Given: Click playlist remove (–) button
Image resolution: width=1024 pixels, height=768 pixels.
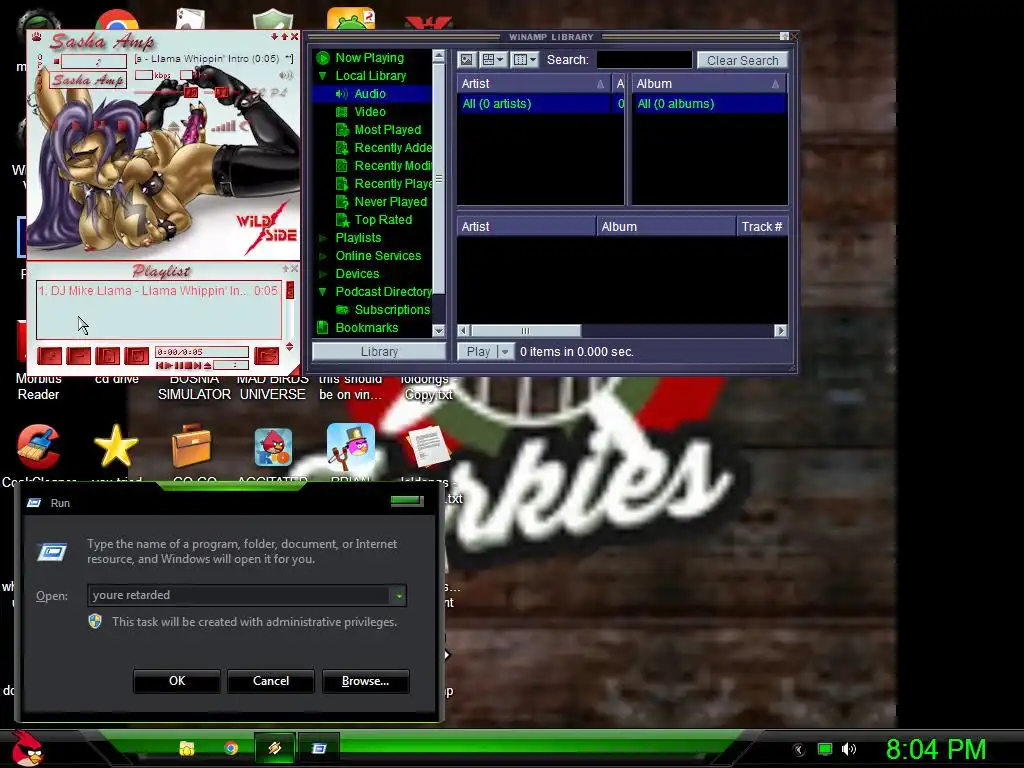Looking at the screenshot, I should pyautogui.click(x=79, y=356).
